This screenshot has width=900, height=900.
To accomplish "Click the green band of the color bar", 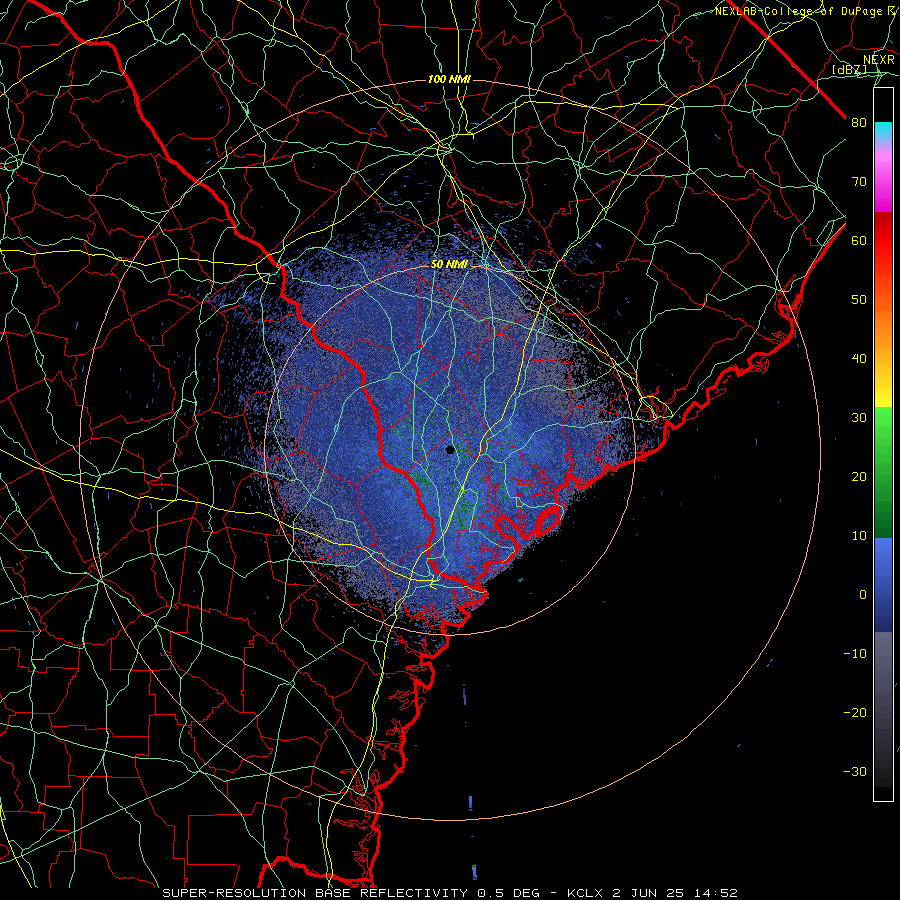I will coord(883,472).
